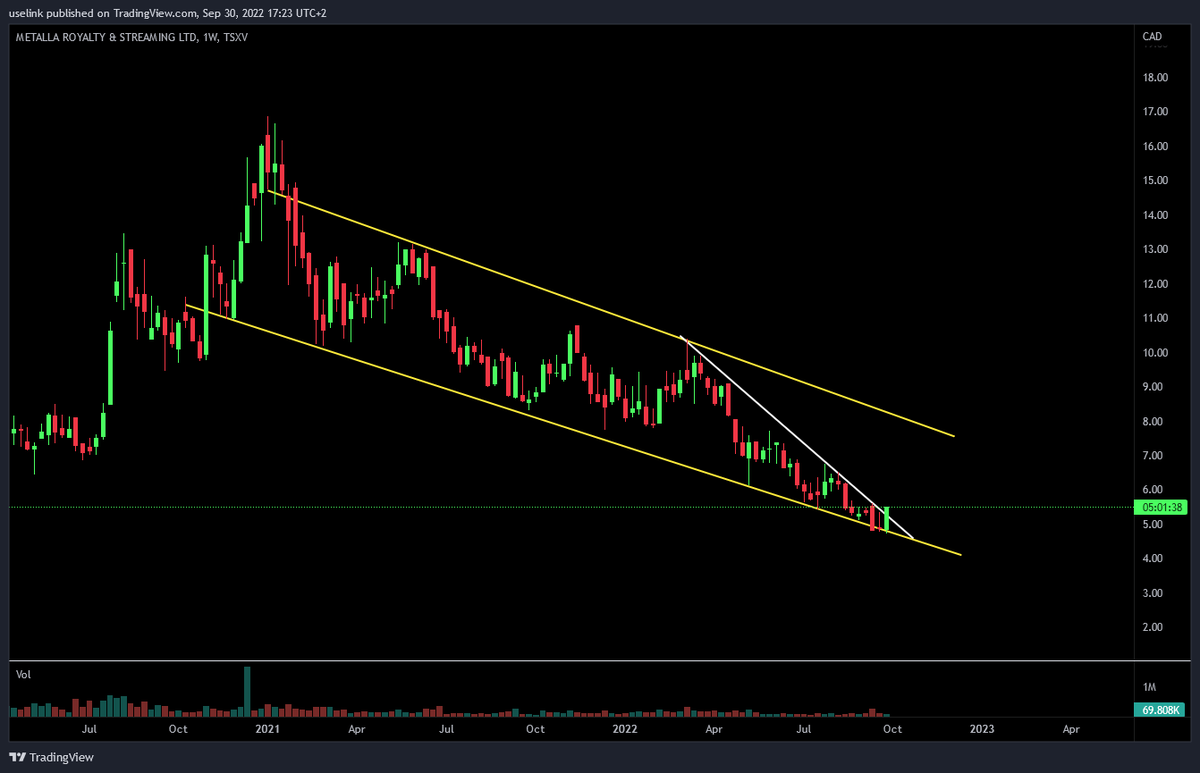Image resolution: width=1200 pixels, height=773 pixels.
Task: Select the white descending trendline
Action: (797, 437)
